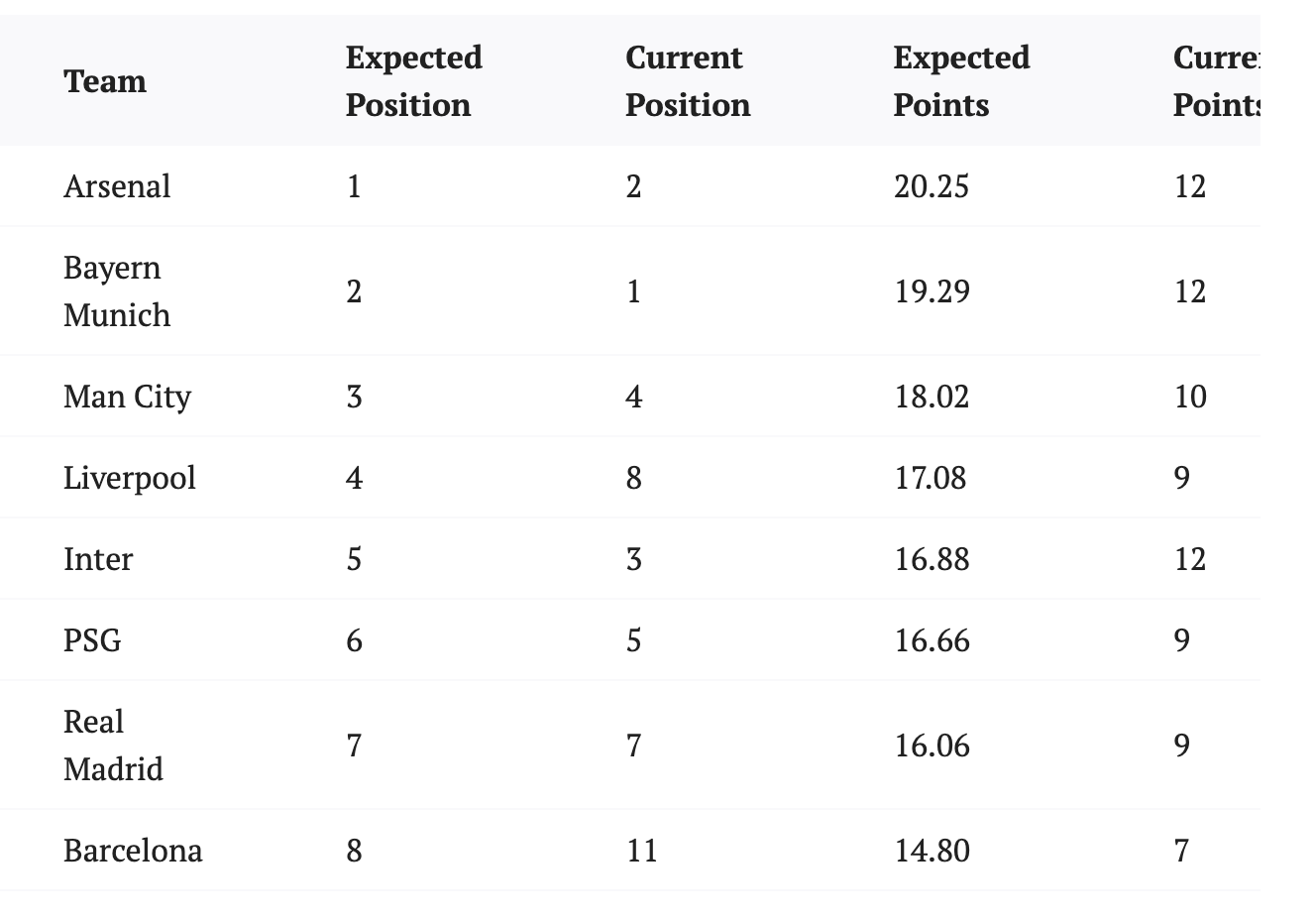Screen dimensions: 1316x920
Task: Click Arsenal's expected points value 20.25
Action: point(931,186)
